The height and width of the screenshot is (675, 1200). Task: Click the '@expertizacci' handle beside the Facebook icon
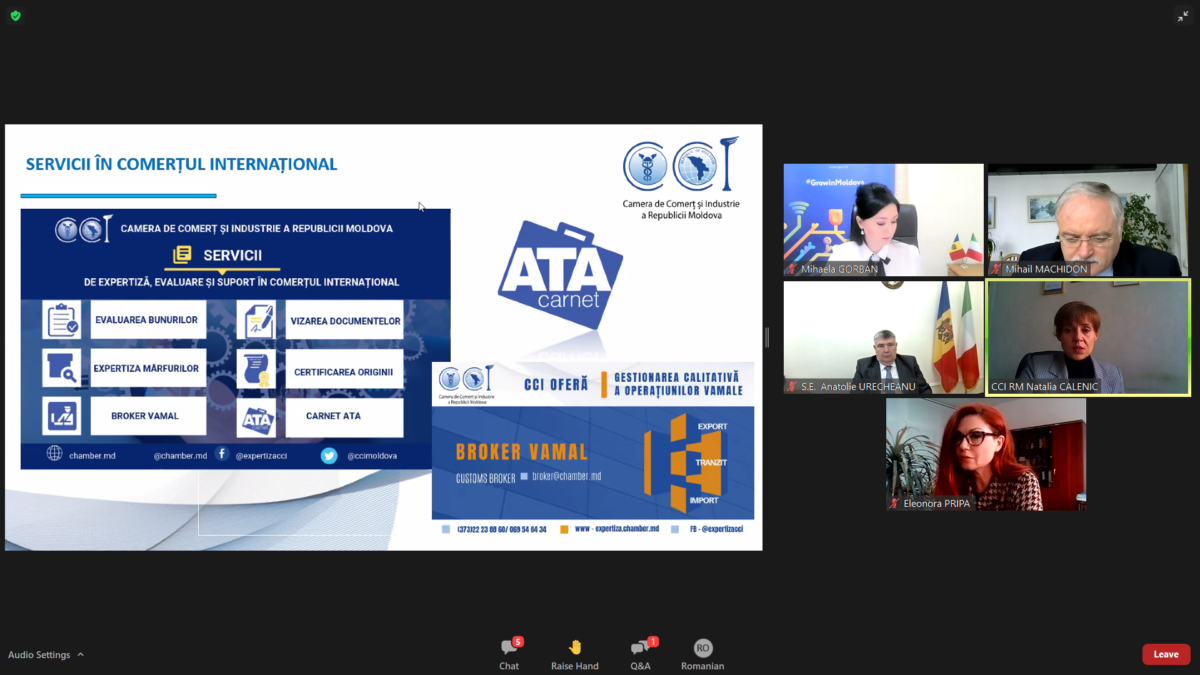point(263,455)
